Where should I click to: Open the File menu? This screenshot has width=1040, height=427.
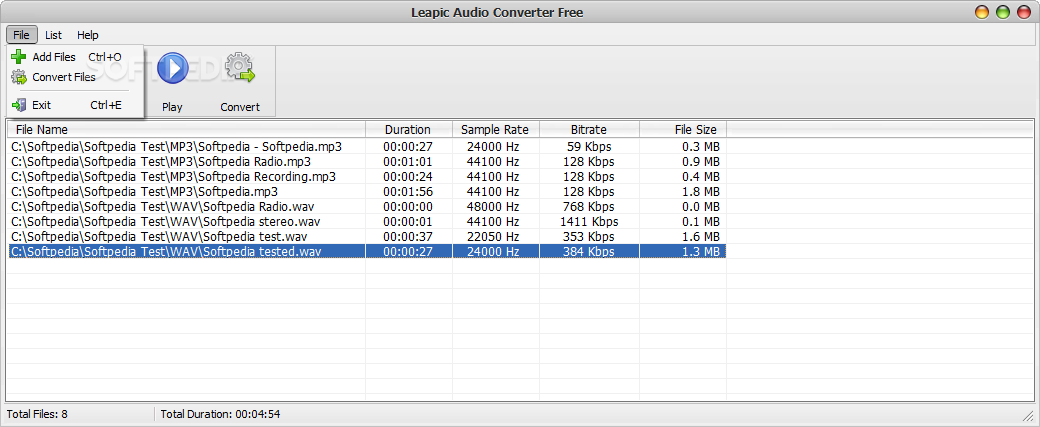coord(22,35)
